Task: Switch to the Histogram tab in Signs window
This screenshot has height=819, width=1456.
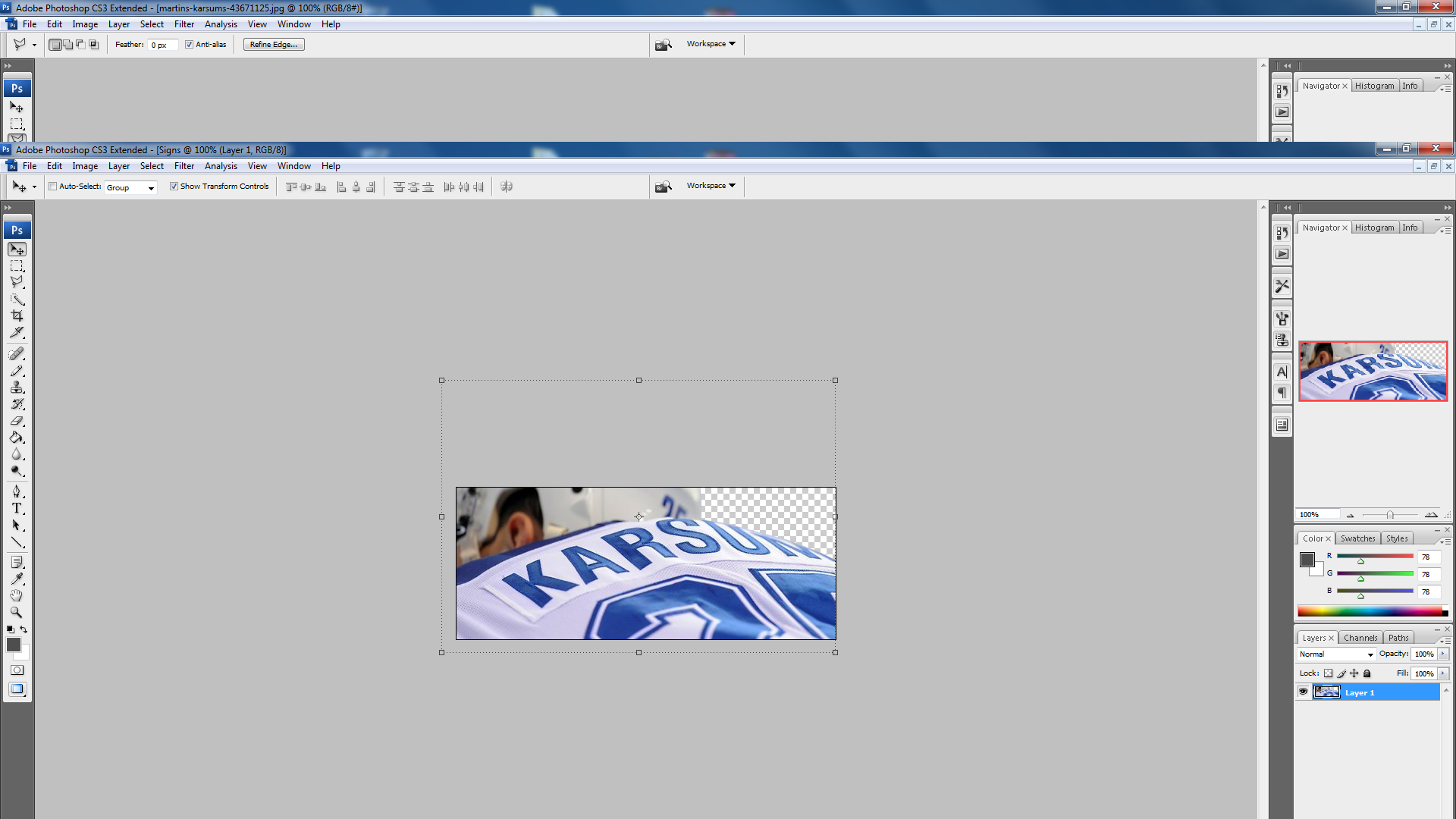Action: coord(1374,227)
